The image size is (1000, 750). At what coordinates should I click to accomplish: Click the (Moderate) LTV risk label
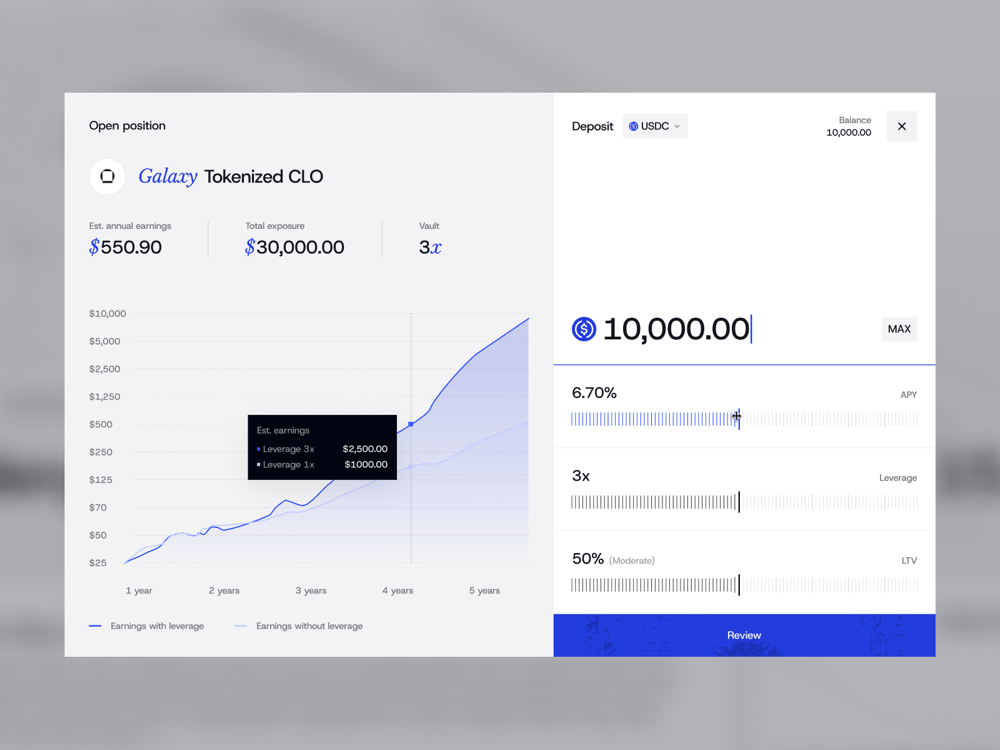[x=632, y=561]
